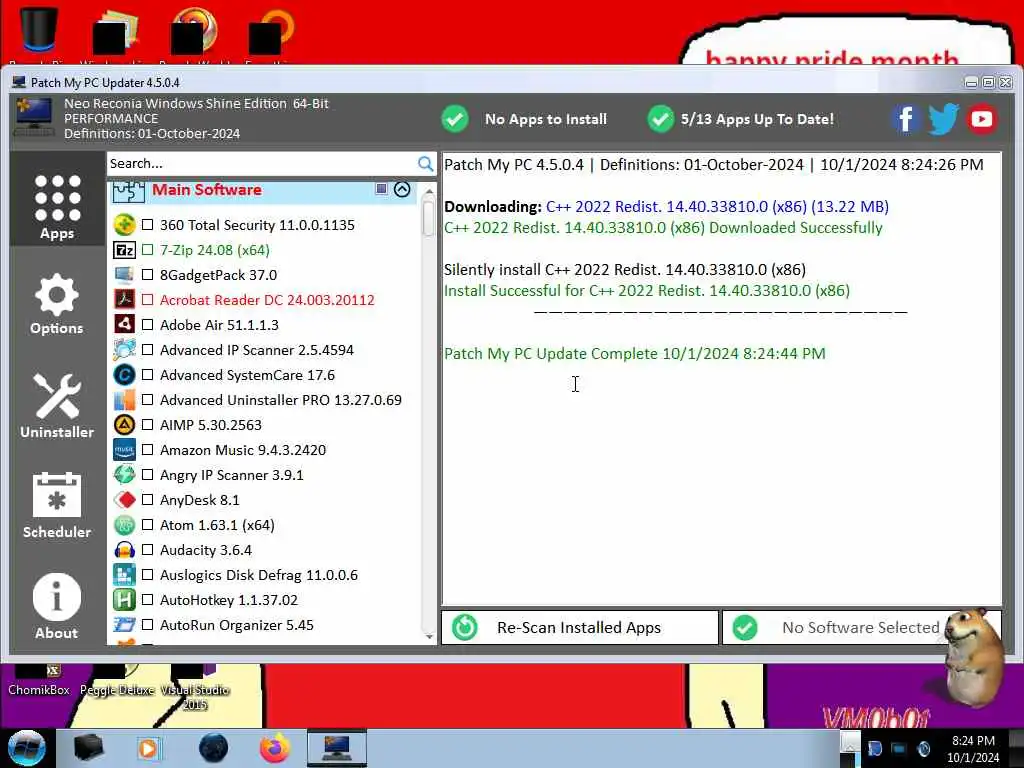Viewport: 1024px width, 768px height.
Task: Select Auslogics Disk Defrag 11.0.0.6 entry
Action: [x=259, y=575]
